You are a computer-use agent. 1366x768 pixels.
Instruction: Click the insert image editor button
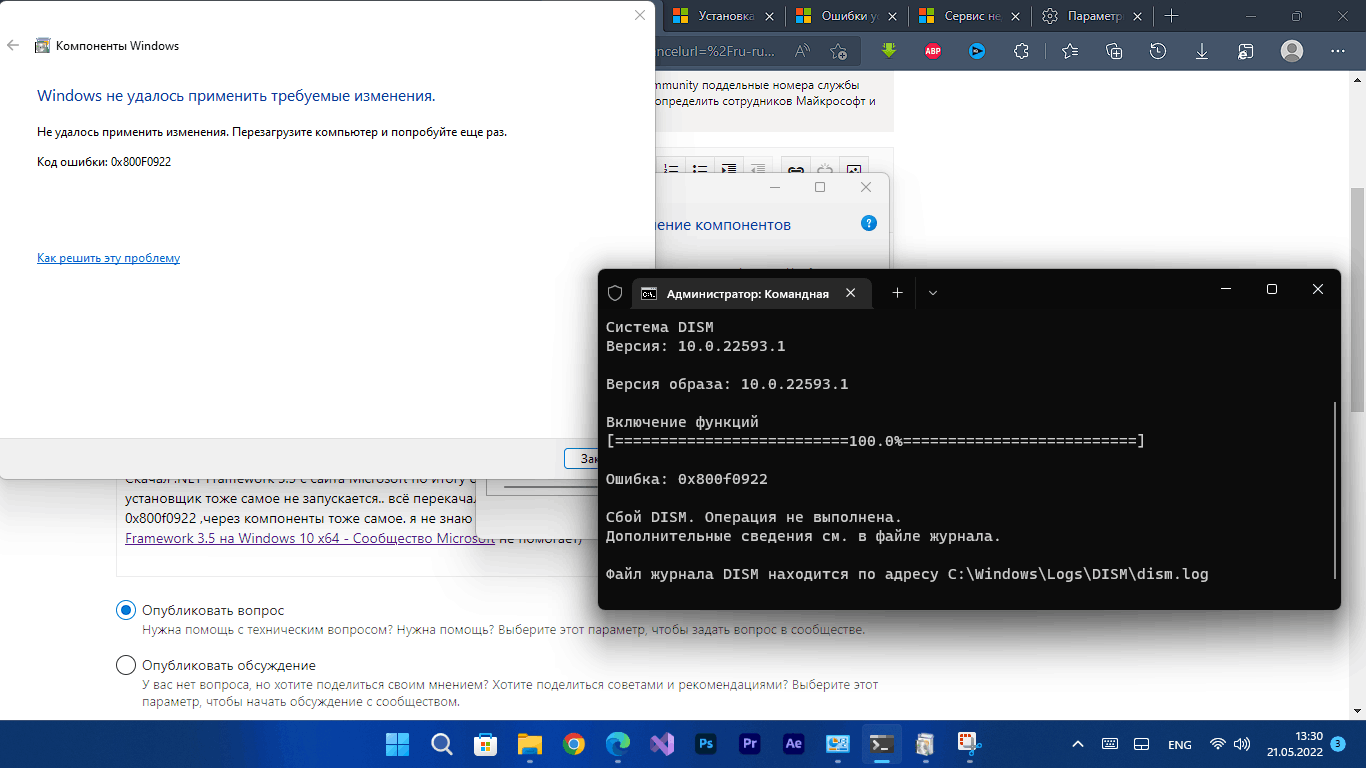click(x=853, y=169)
